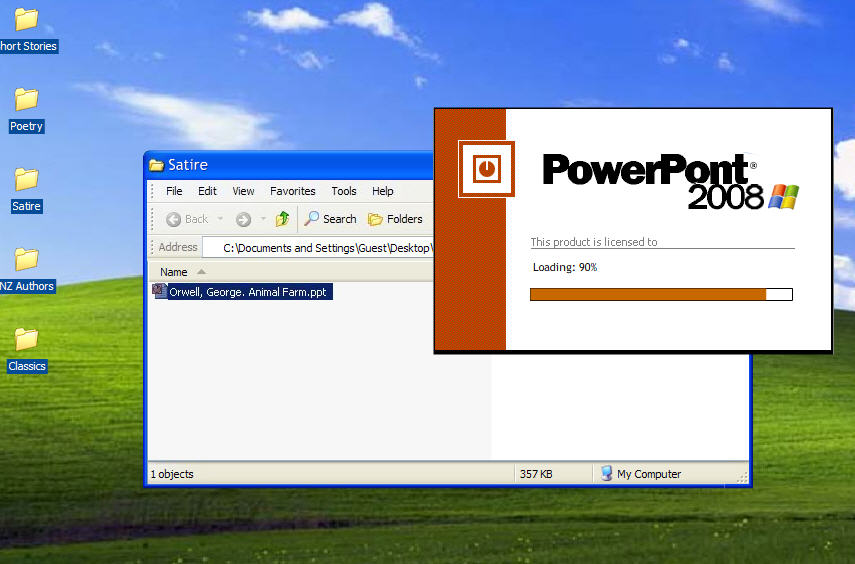Screen dimensions: 855x564
Task: Toggle the Folders pane button
Action: (x=395, y=219)
